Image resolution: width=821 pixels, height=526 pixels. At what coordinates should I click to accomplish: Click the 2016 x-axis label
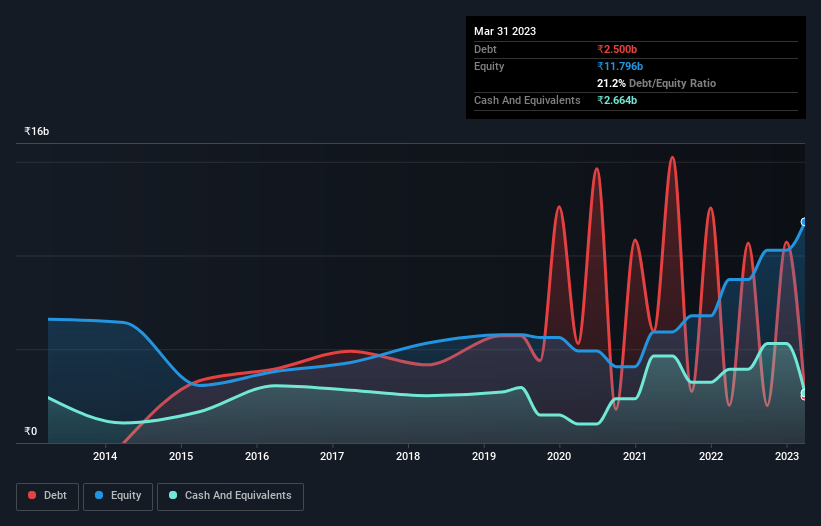tap(257, 456)
